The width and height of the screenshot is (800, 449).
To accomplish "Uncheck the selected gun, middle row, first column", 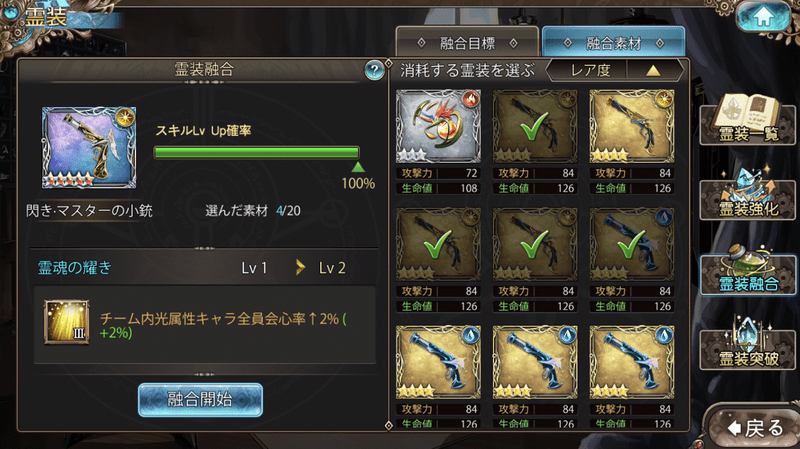I will point(438,244).
